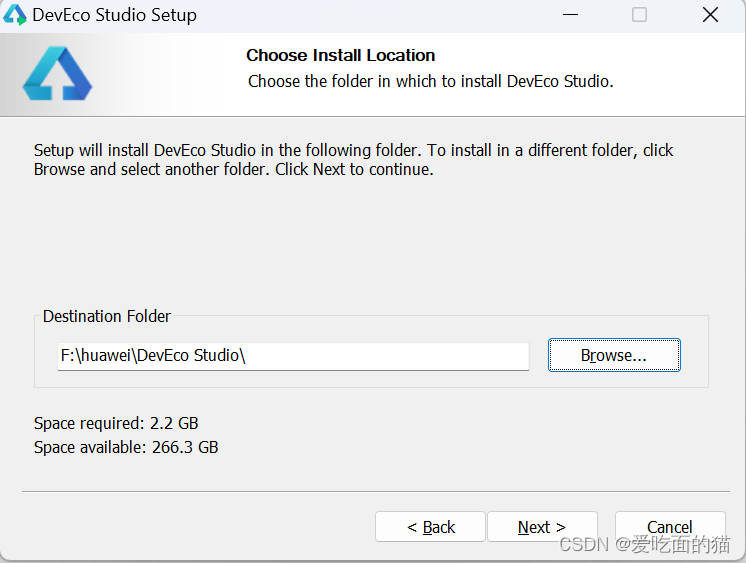Return with the < Back button

430,527
